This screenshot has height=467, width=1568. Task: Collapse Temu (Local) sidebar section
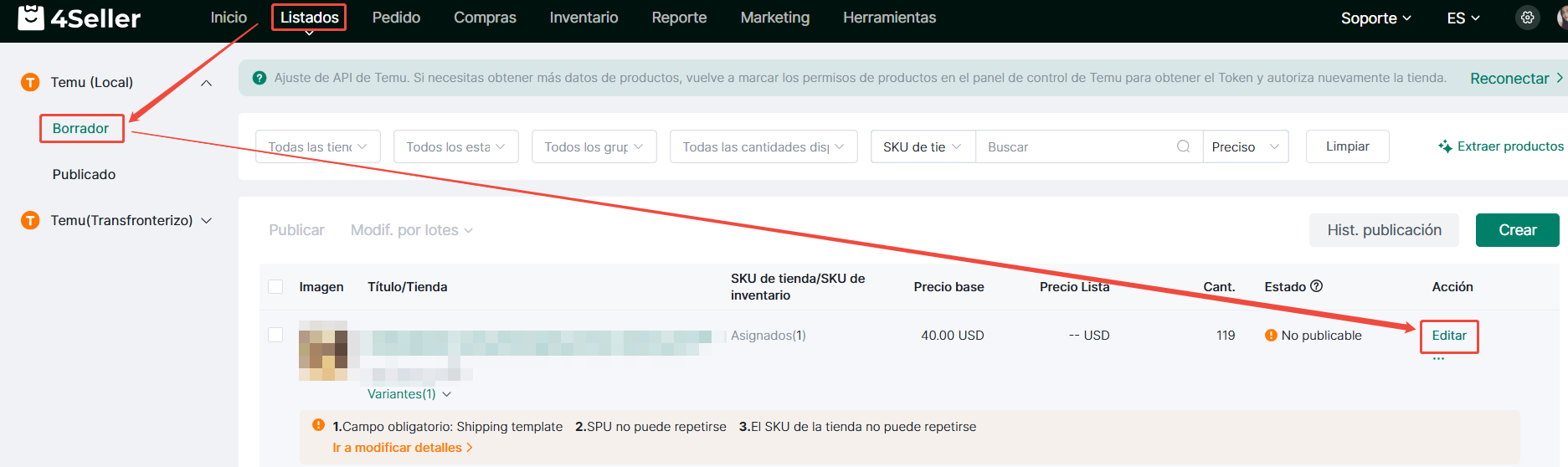point(206,83)
